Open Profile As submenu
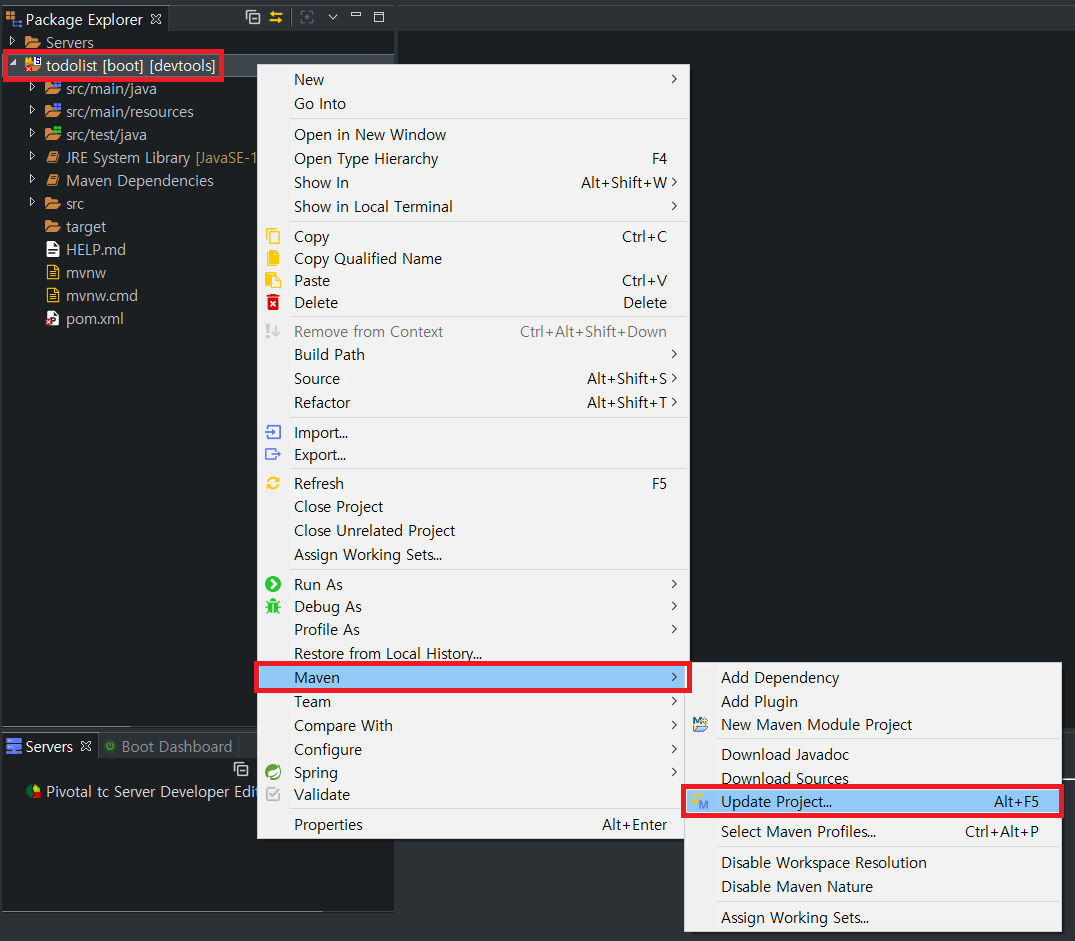Screen dimensions: 1075x941 [473, 629]
